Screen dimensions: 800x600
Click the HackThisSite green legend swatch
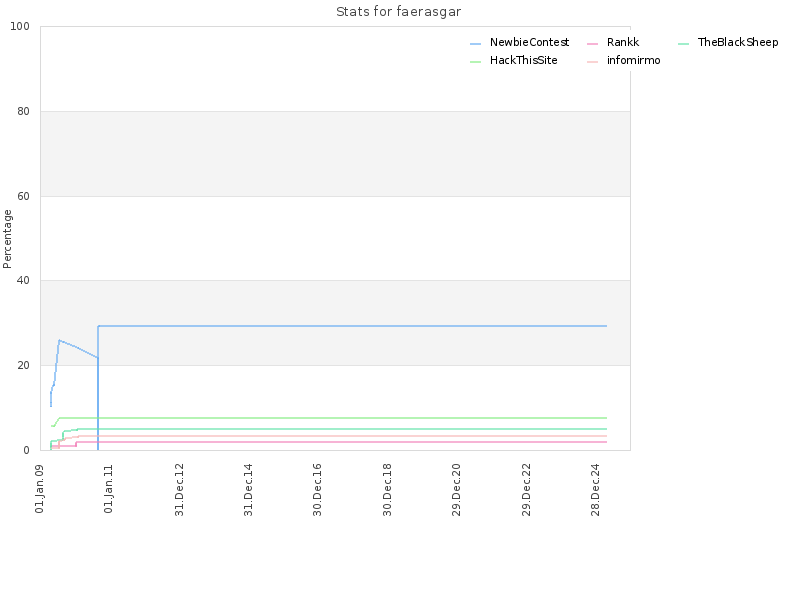pos(476,62)
